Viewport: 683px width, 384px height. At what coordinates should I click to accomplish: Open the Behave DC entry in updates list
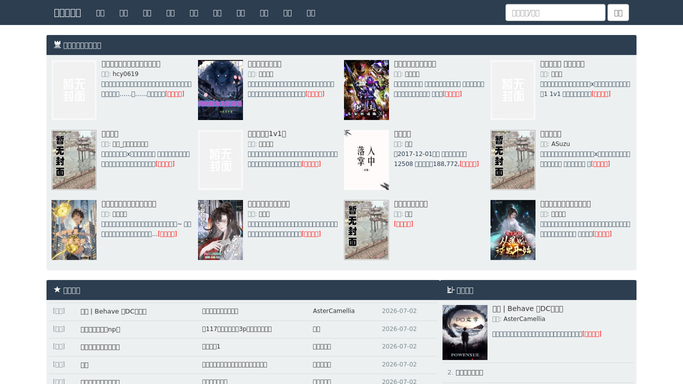coord(113,311)
